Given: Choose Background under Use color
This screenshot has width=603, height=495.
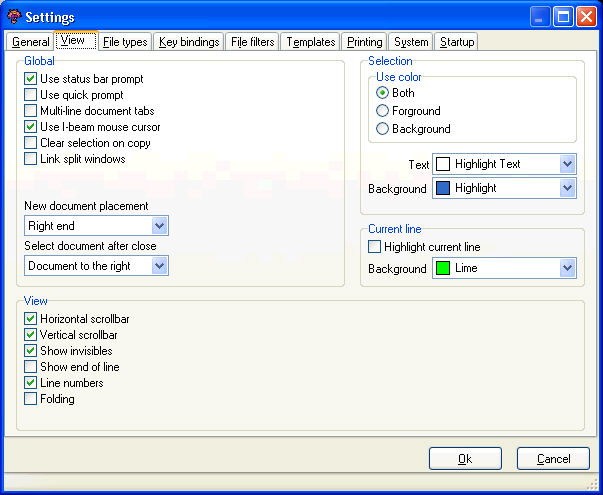Looking at the screenshot, I should [383, 129].
